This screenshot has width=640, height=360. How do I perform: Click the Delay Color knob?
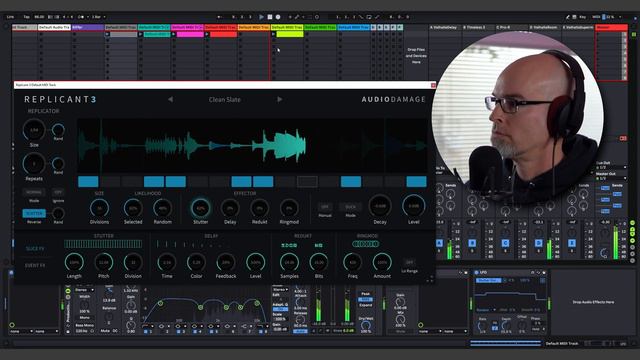(196, 262)
